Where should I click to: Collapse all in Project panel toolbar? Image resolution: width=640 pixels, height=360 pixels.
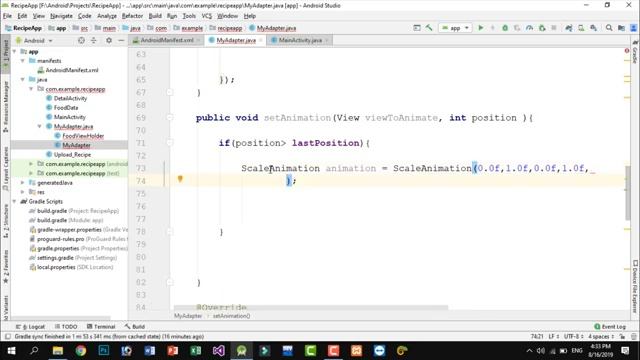(93, 40)
